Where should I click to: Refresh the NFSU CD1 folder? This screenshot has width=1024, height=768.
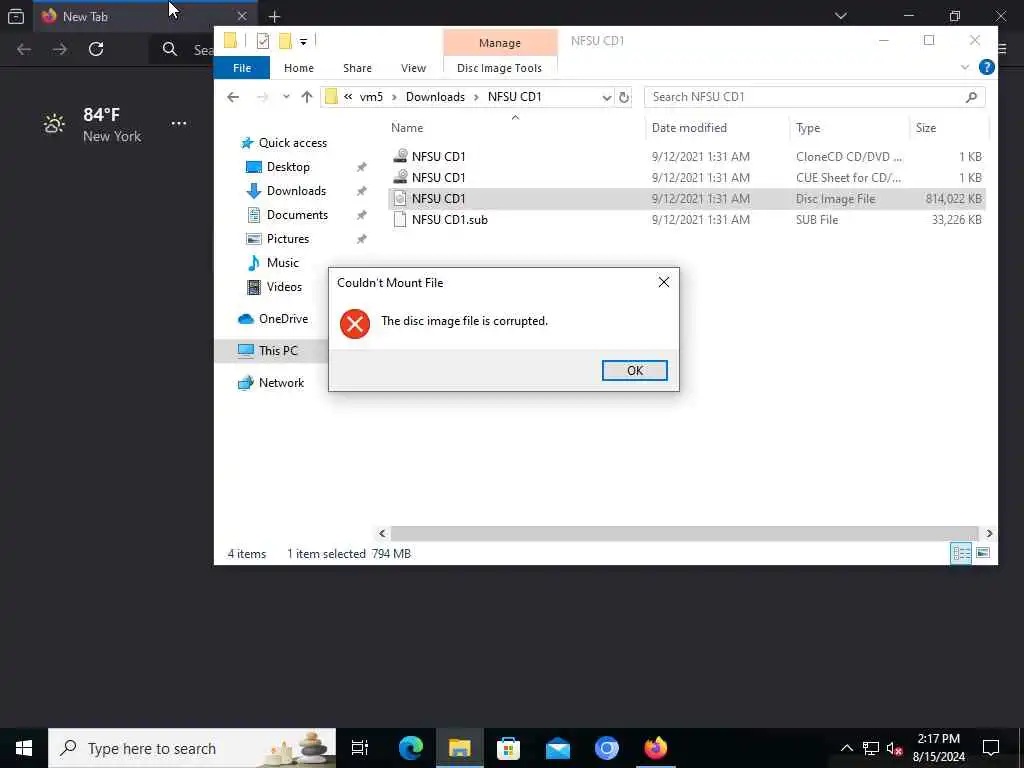click(624, 97)
